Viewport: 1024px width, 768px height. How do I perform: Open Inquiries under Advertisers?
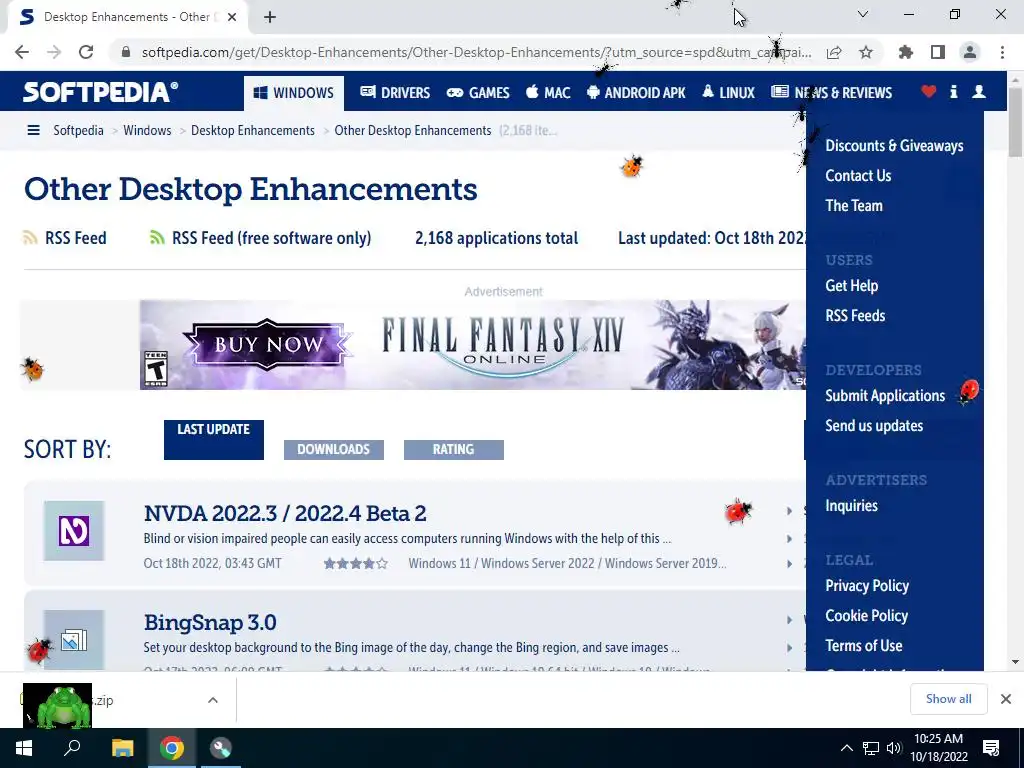[x=851, y=506]
